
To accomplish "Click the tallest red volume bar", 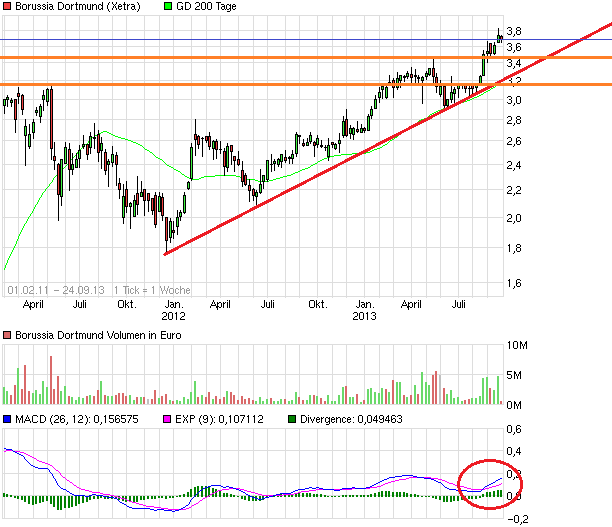I will point(51,380).
